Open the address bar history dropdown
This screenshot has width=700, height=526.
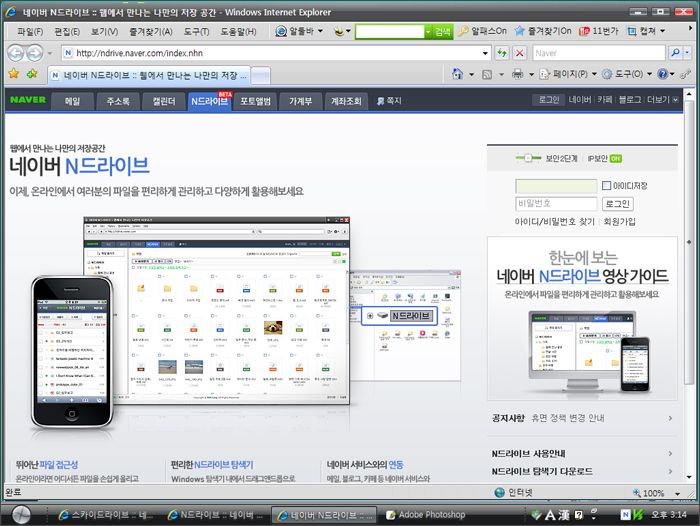[x=485, y=54]
